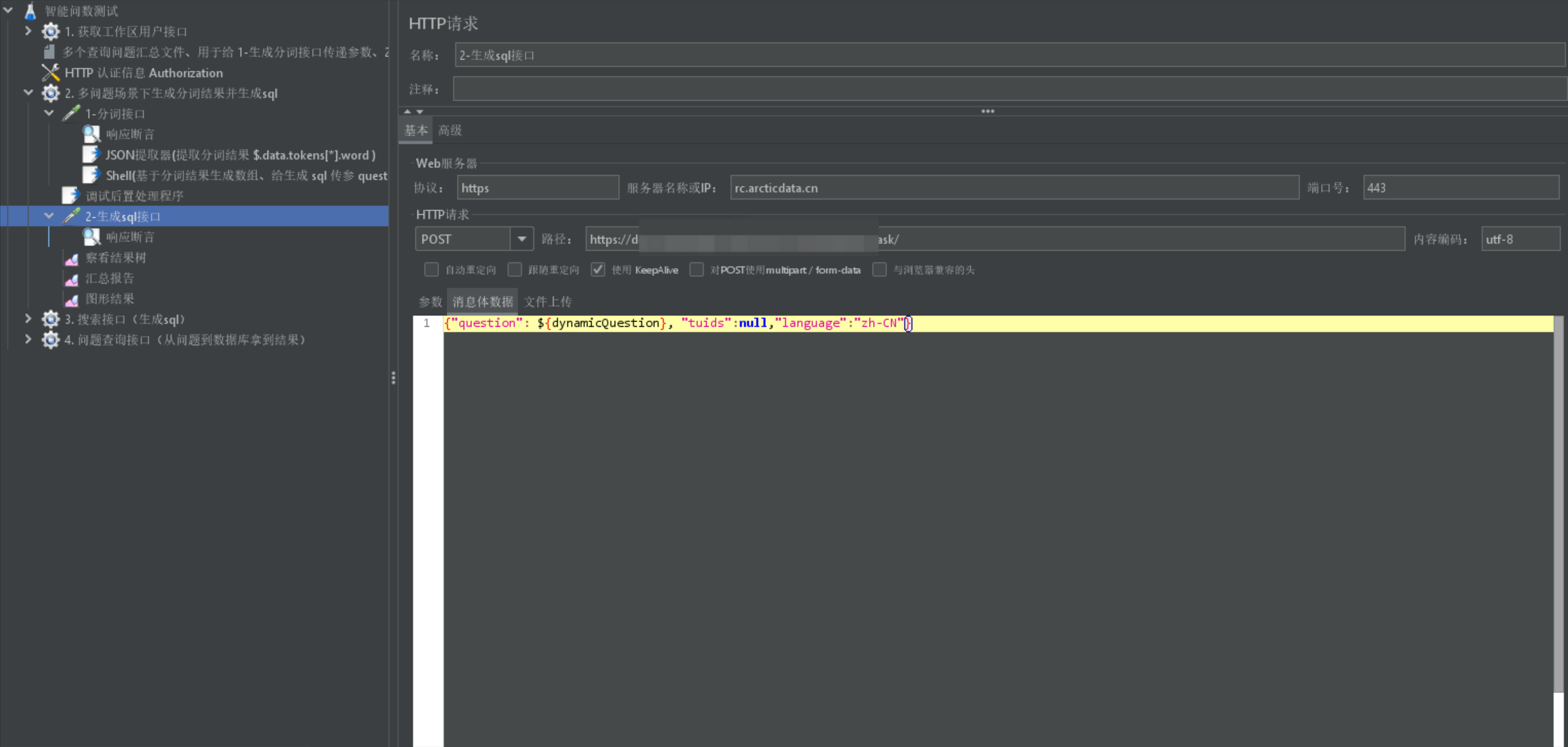The image size is (1568, 747).
Task: Select the 汇总报告 listener
Action: (x=110, y=279)
